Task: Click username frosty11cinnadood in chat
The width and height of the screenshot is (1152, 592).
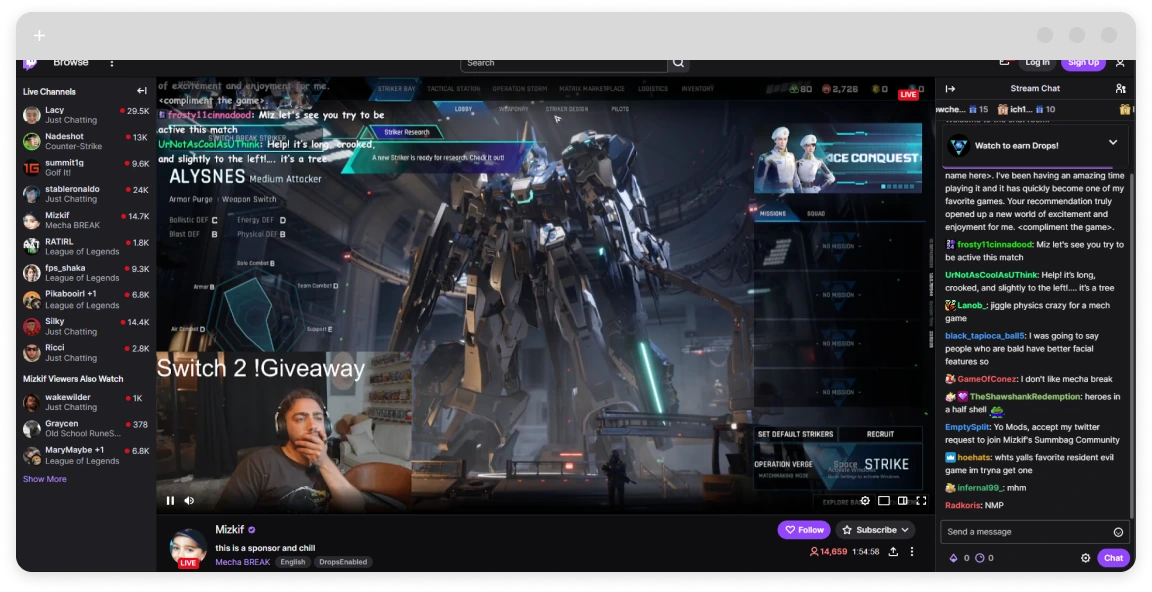Action: pyautogui.click(x=995, y=245)
